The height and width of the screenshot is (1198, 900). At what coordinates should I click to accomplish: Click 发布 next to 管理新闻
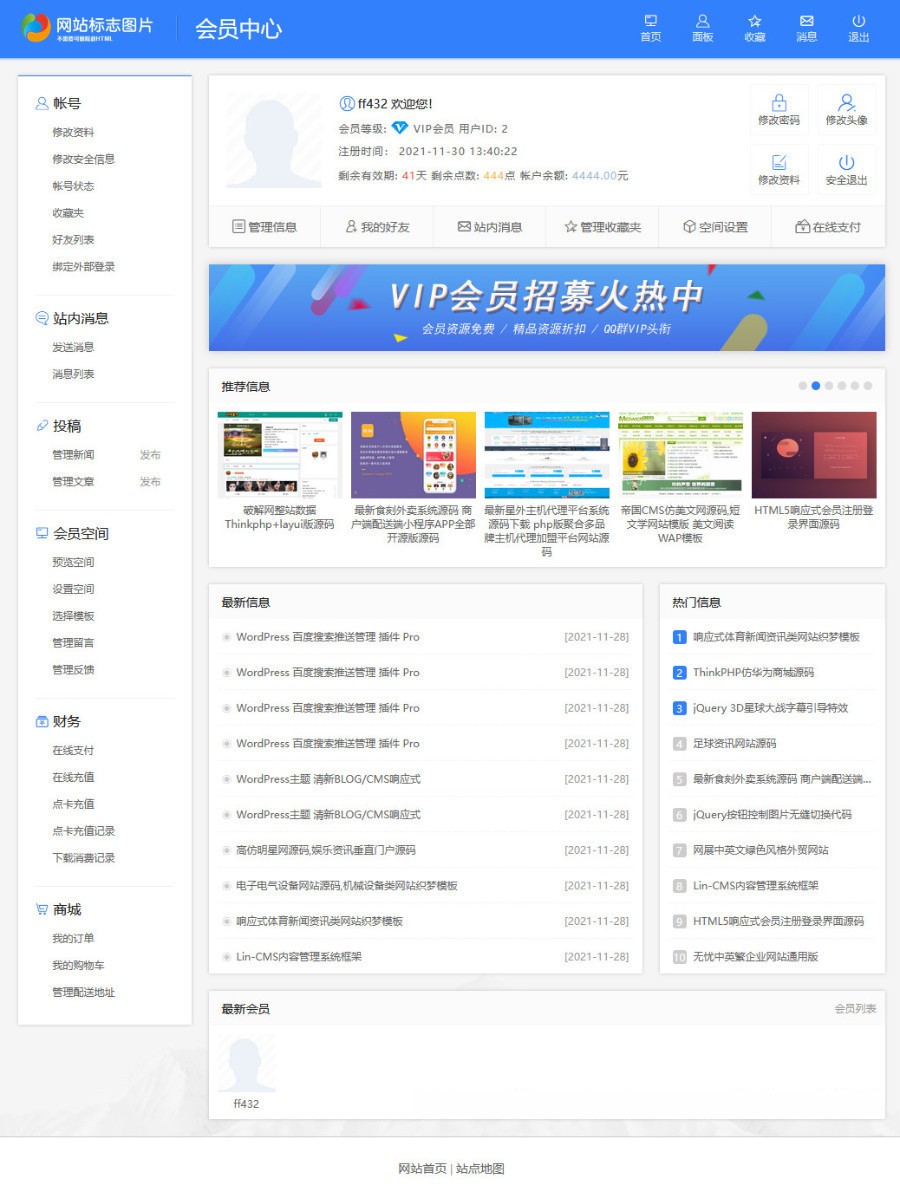[150, 455]
